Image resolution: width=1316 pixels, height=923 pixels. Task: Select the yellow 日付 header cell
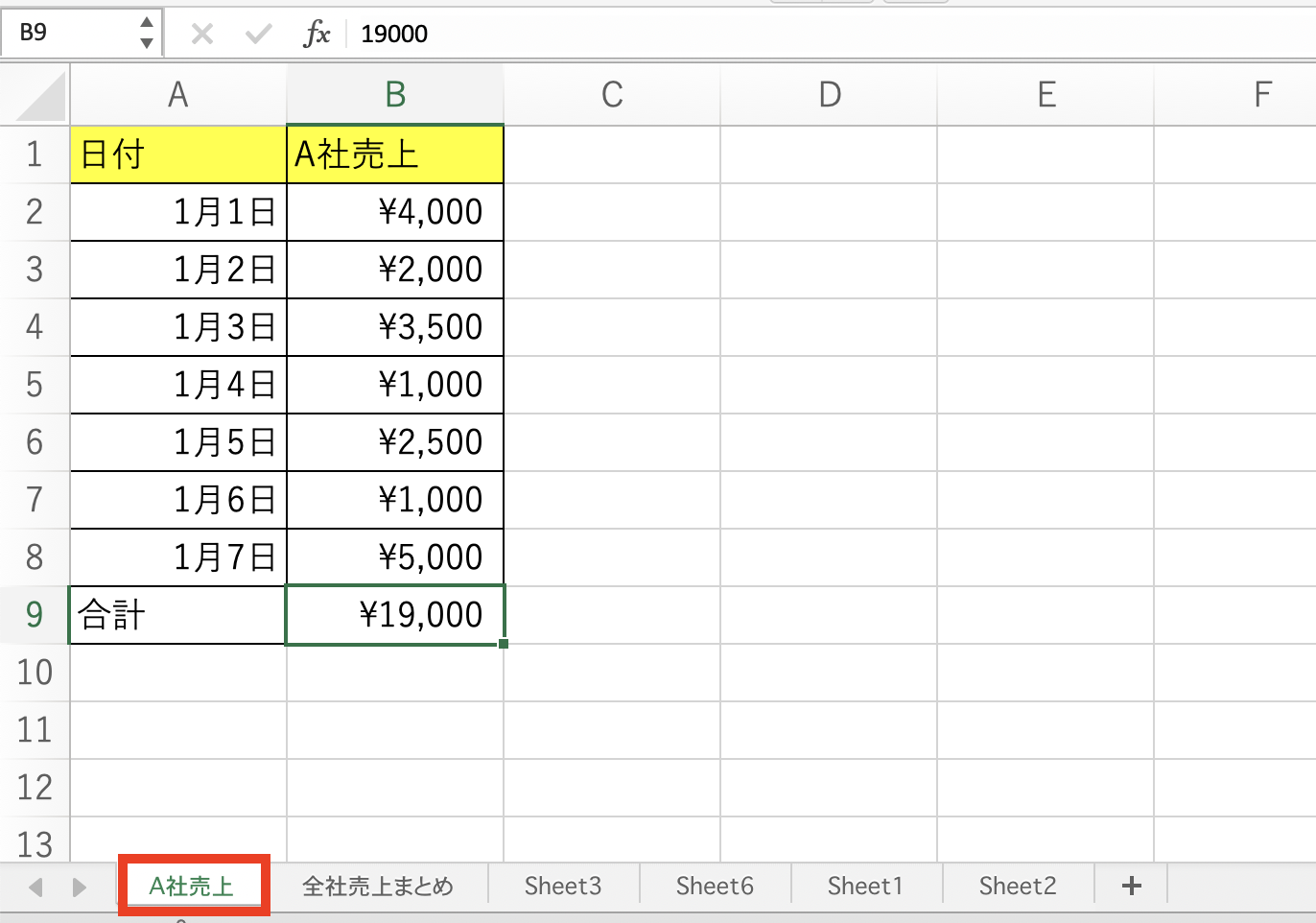[178, 154]
